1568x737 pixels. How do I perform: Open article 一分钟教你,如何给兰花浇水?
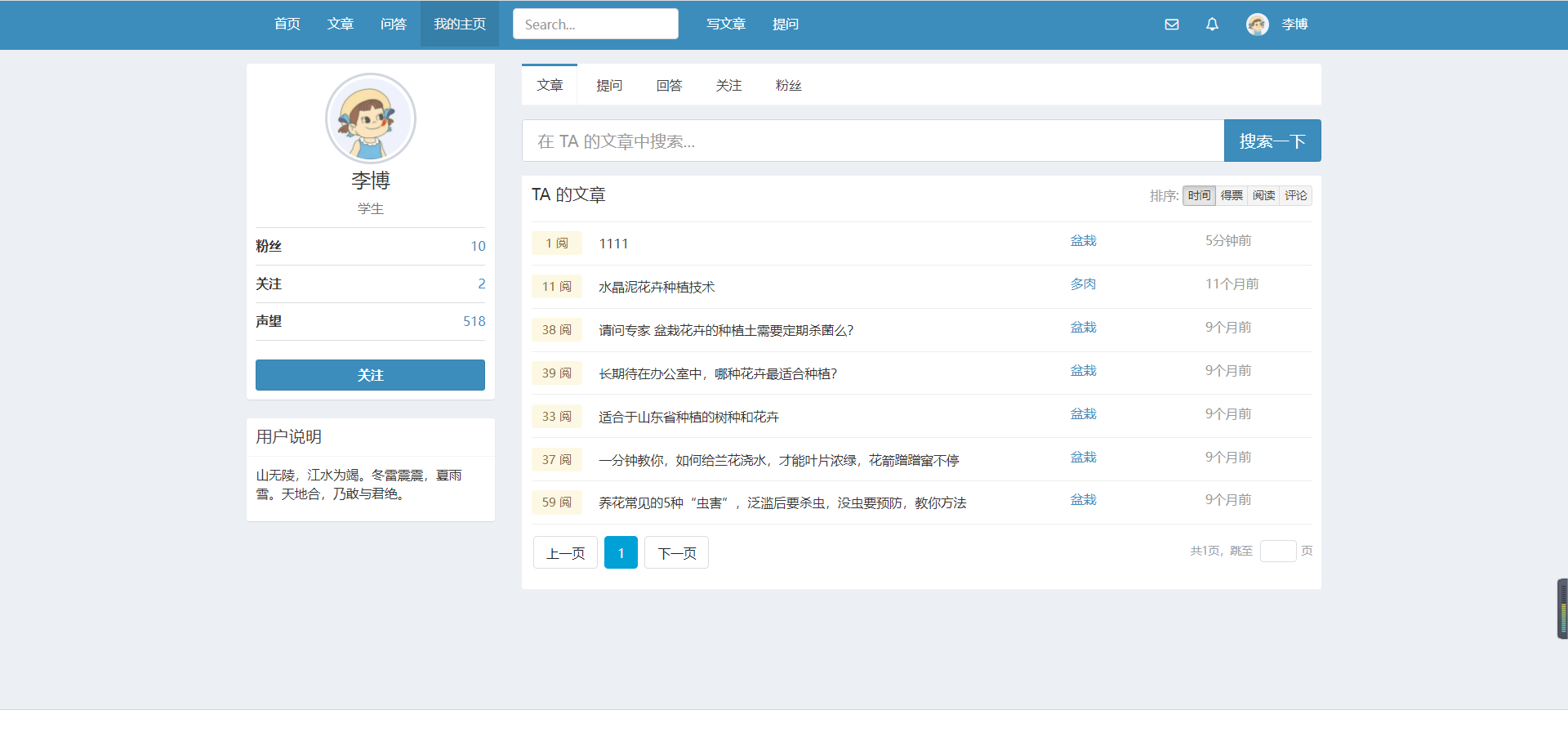(x=779, y=460)
